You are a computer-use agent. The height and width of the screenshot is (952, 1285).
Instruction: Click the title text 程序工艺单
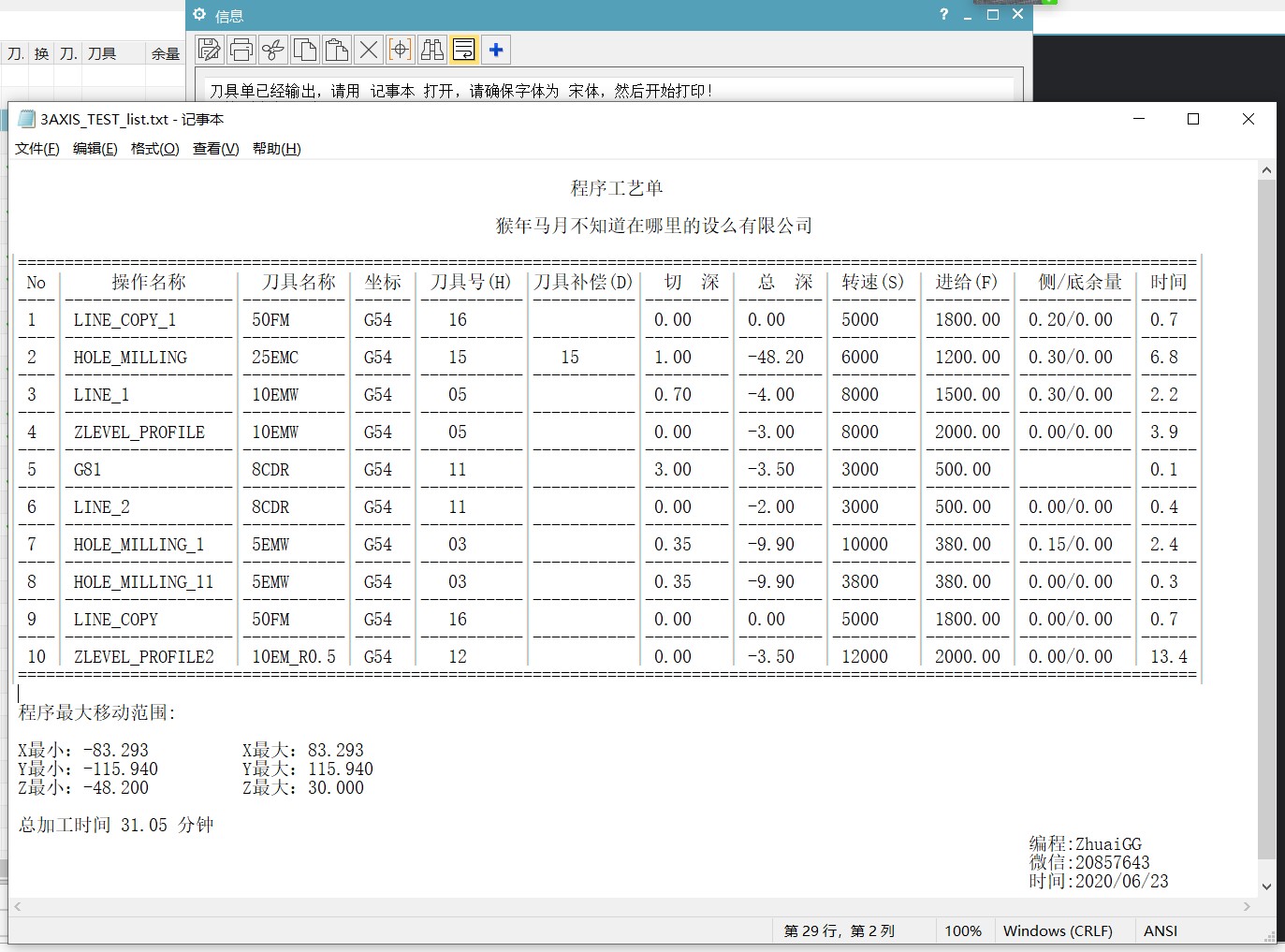pyautogui.click(x=617, y=188)
